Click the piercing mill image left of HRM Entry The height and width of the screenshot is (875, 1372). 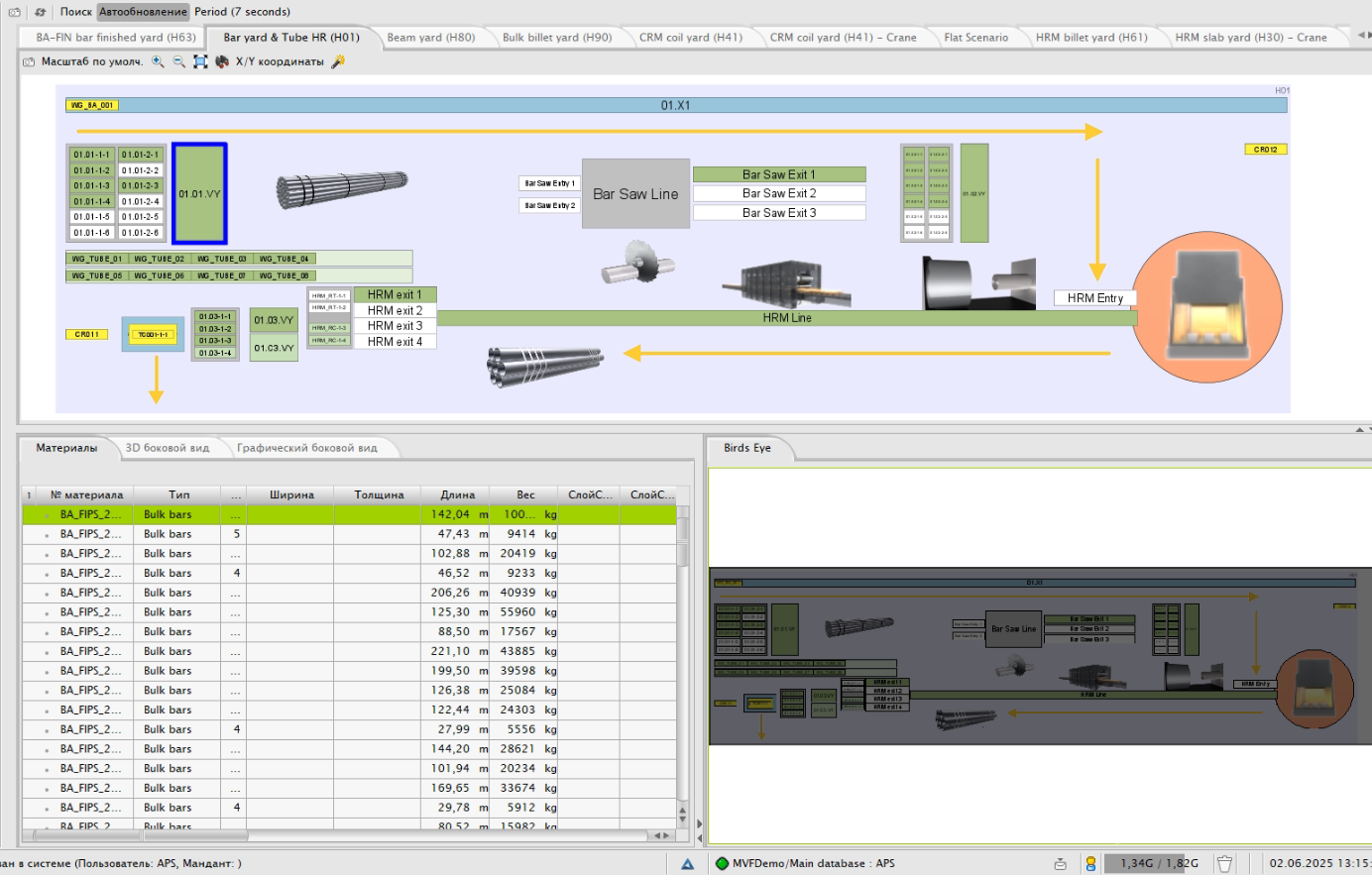(x=979, y=284)
